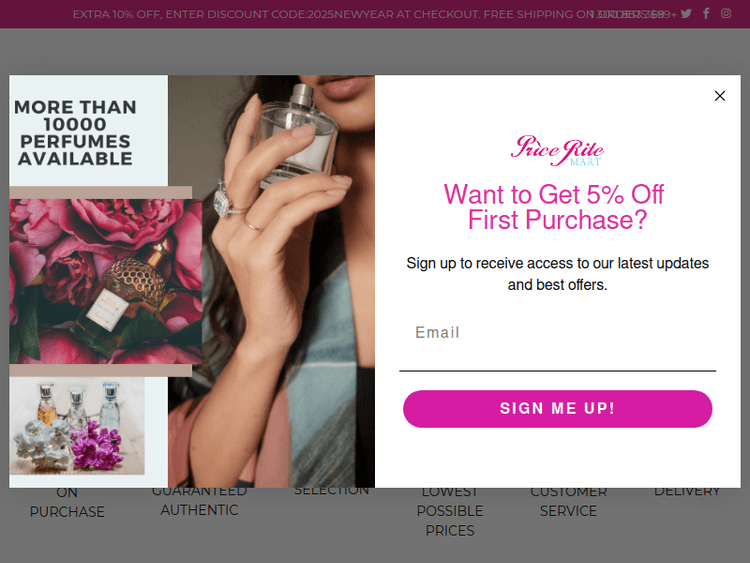
Task: Click the On Purchase label
Action: pos(67,502)
